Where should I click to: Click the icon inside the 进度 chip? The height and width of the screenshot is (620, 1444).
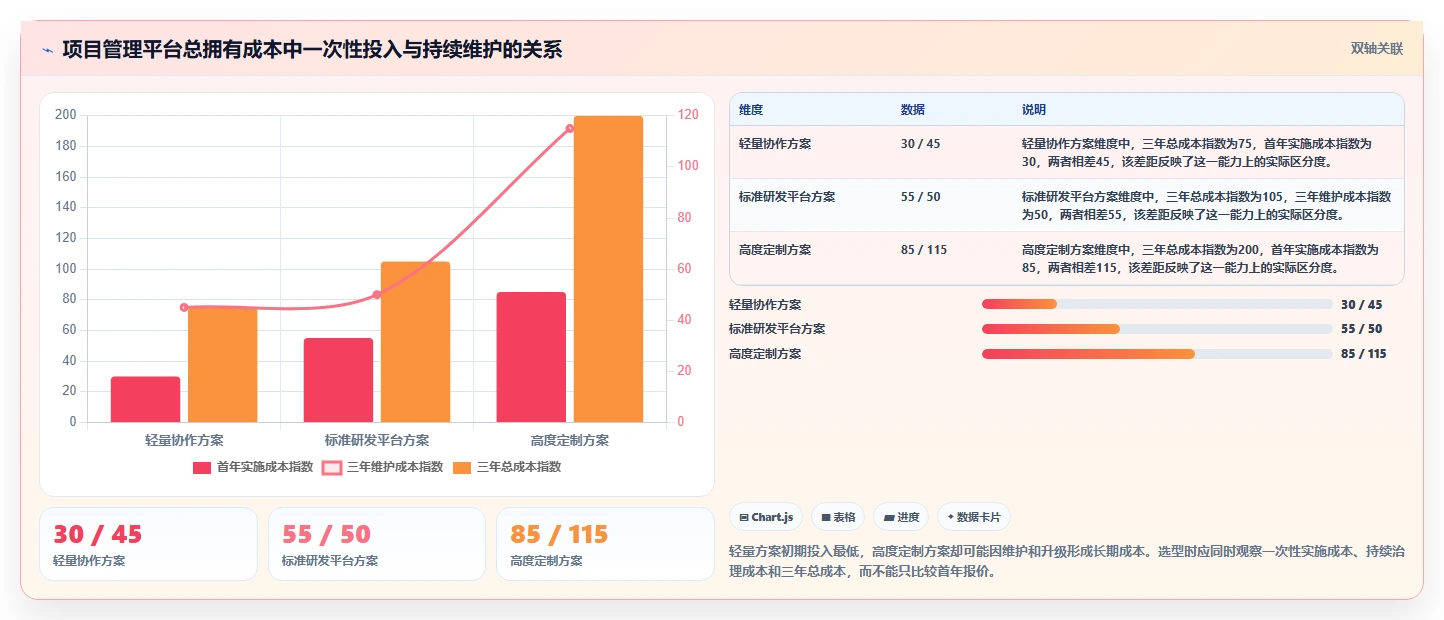pos(888,518)
